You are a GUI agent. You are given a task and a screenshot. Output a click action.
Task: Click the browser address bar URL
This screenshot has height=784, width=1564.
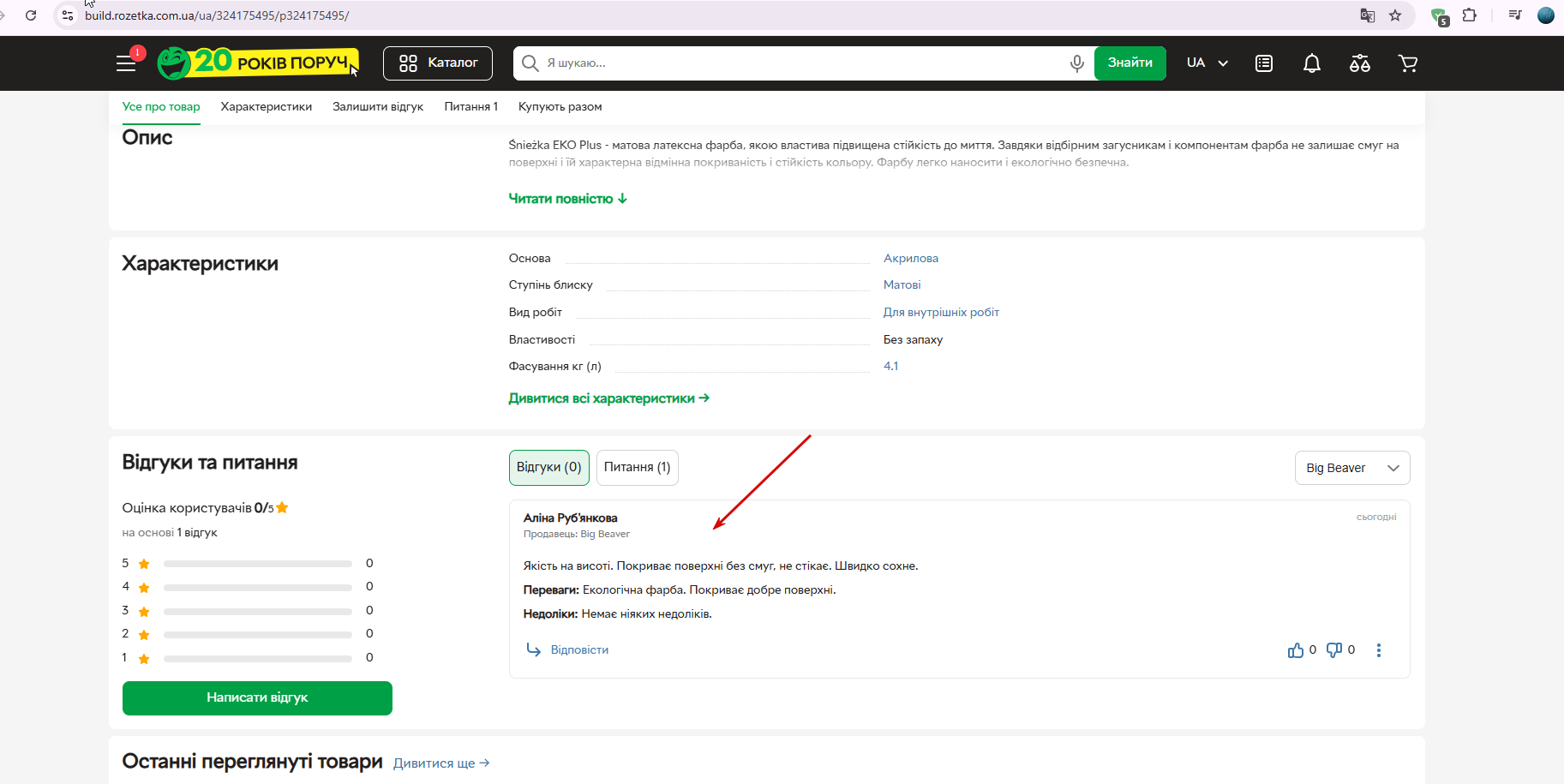coord(217,15)
